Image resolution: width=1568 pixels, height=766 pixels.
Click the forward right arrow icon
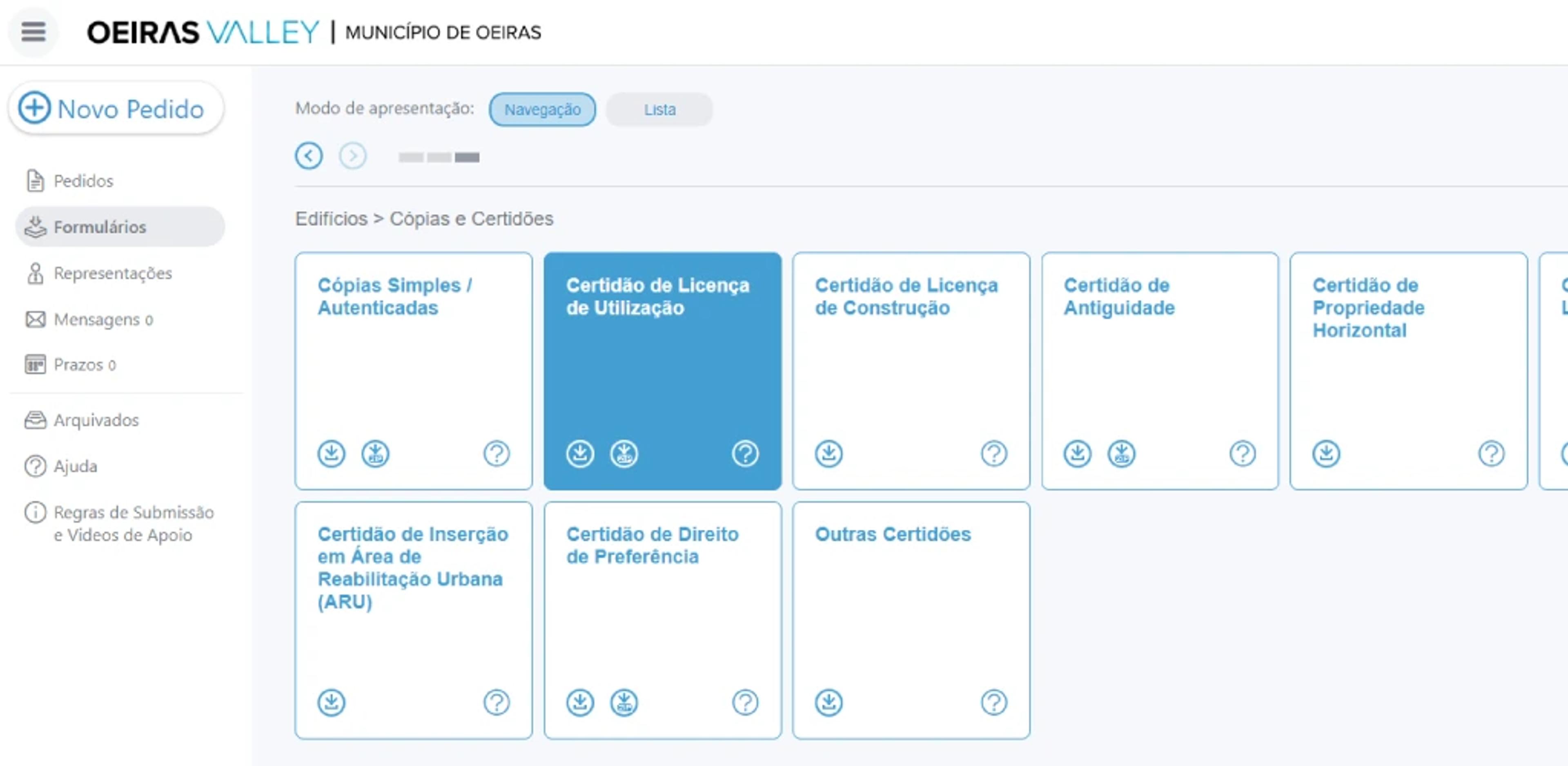pyautogui.click(x=353, y=156)
